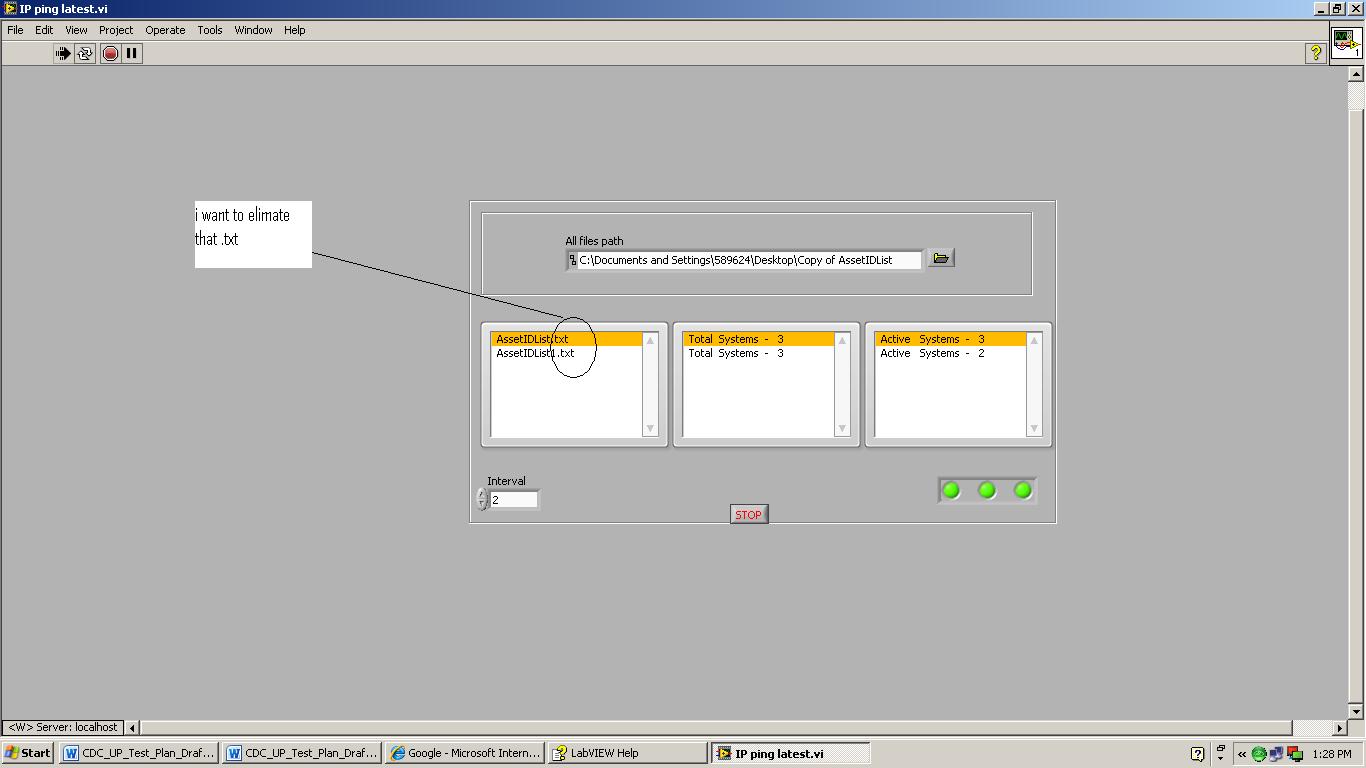Click the context help question mark
The height and width of the screenshot is (768, 1366).
pos(1316,53)
